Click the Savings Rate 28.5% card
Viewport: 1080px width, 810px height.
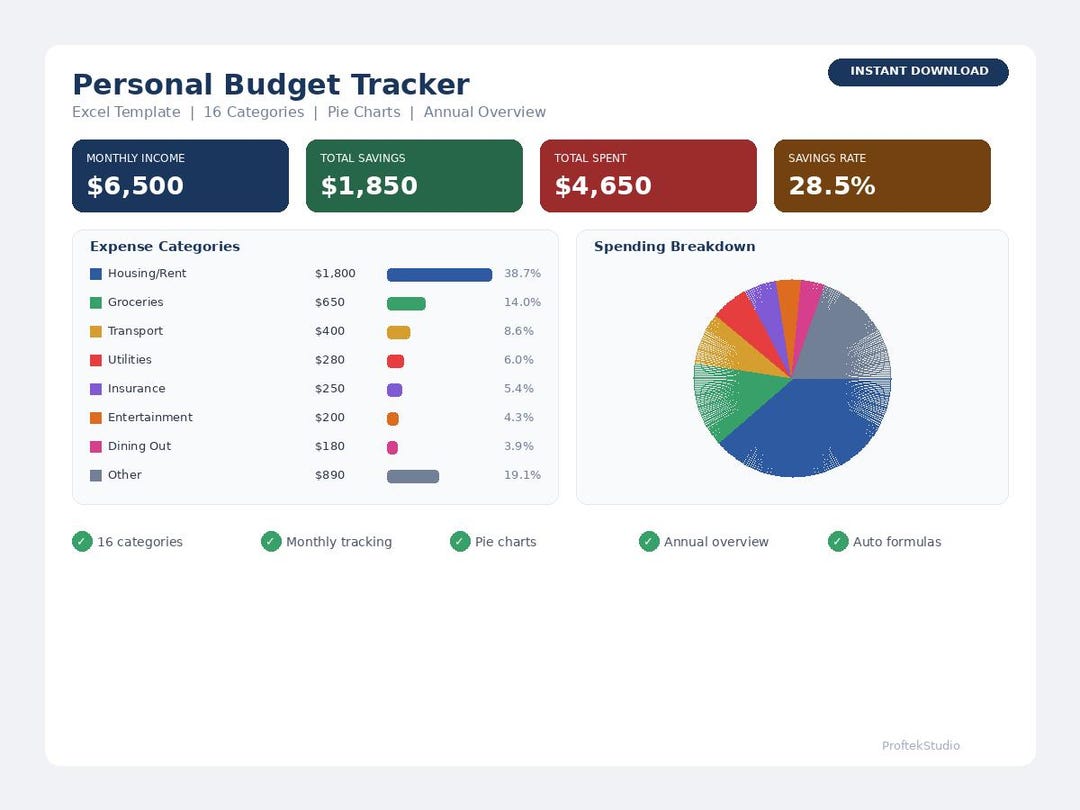[x=882, y=176]
